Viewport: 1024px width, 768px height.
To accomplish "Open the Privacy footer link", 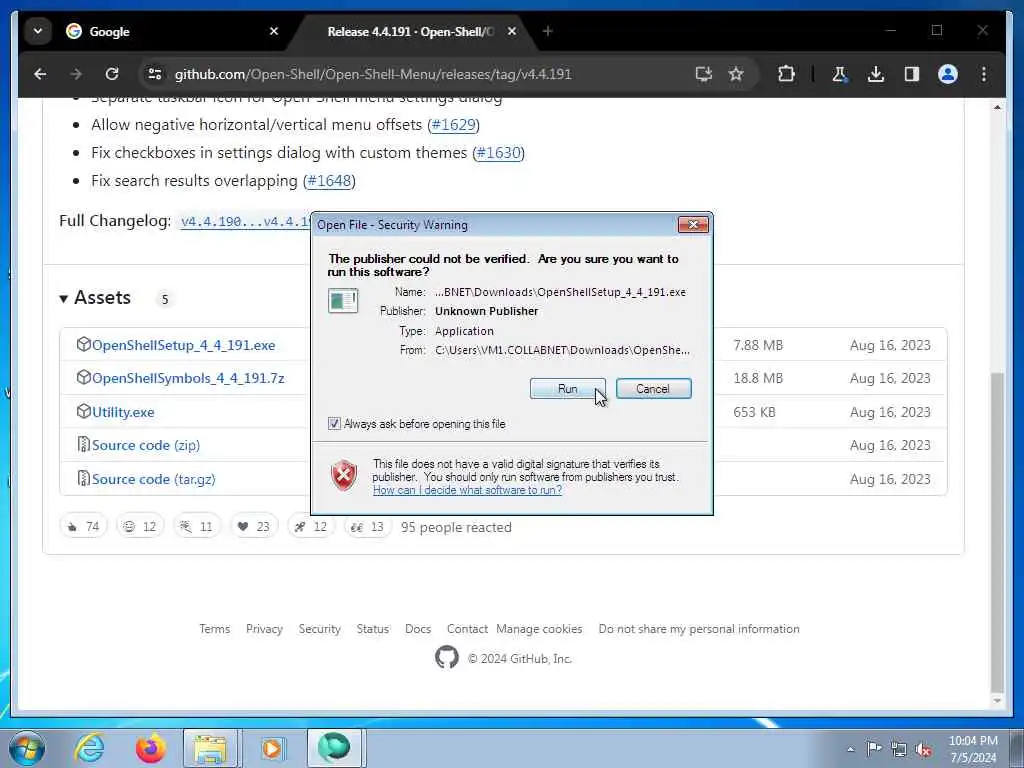I will (264, 629).
